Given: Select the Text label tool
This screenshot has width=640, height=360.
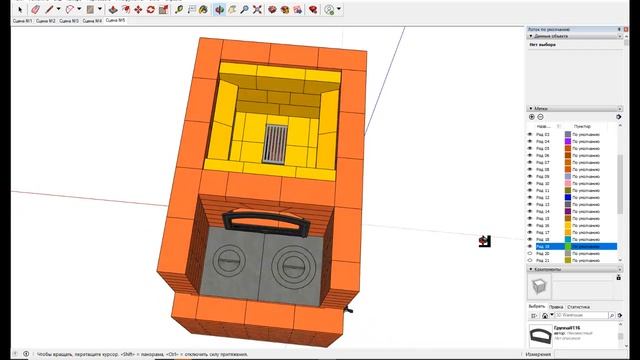Looking at the screenshot, I should click(x=191, y=9).
